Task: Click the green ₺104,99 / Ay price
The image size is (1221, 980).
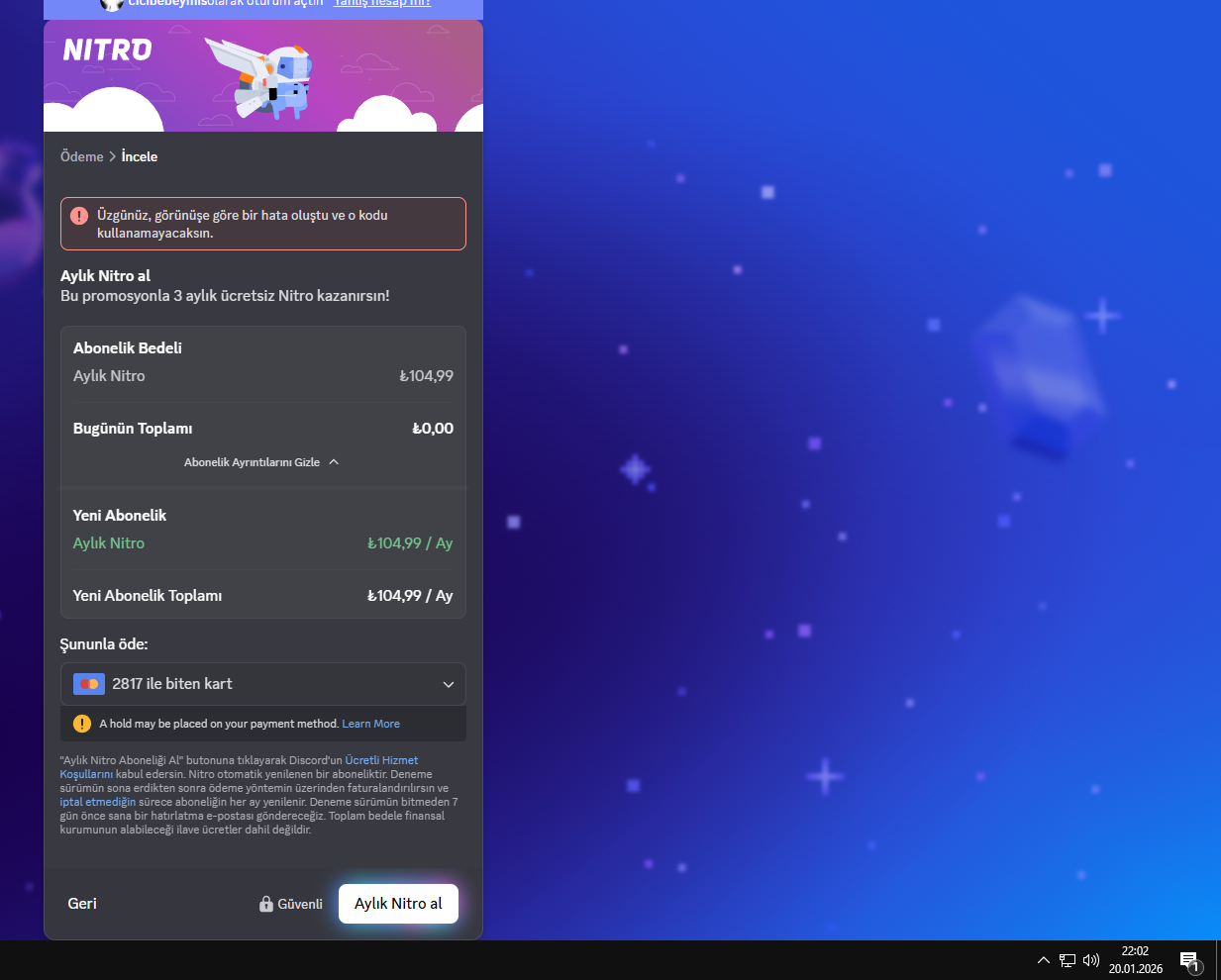Action: point(410,543)
